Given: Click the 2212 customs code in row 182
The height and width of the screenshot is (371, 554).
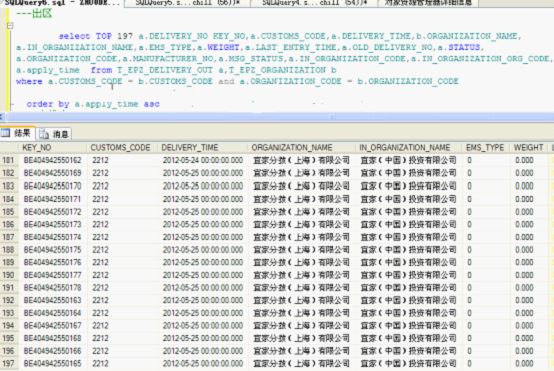Looking at the screenshot, I should (122, 173).
